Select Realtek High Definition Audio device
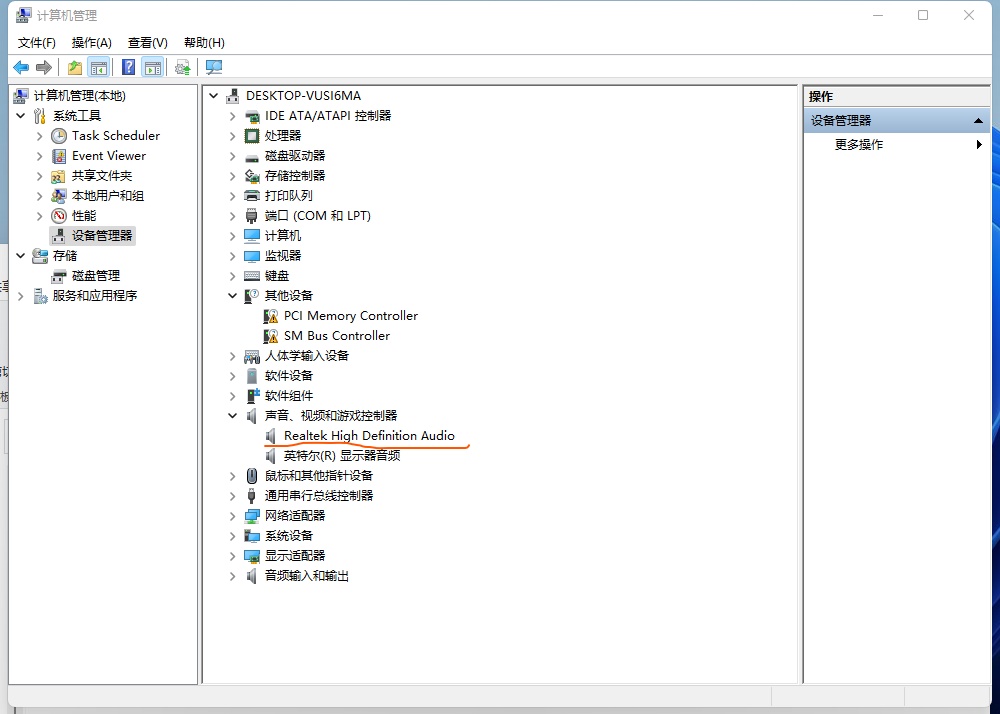1000x714 pixels. [368, 436]
